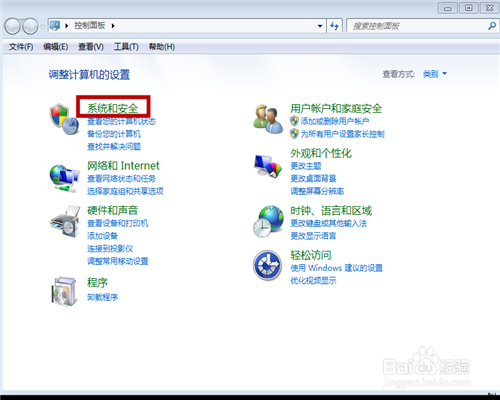
Task: Click 备份您的计算机 link
Action: pyautogui.click(x=114, y=134)
